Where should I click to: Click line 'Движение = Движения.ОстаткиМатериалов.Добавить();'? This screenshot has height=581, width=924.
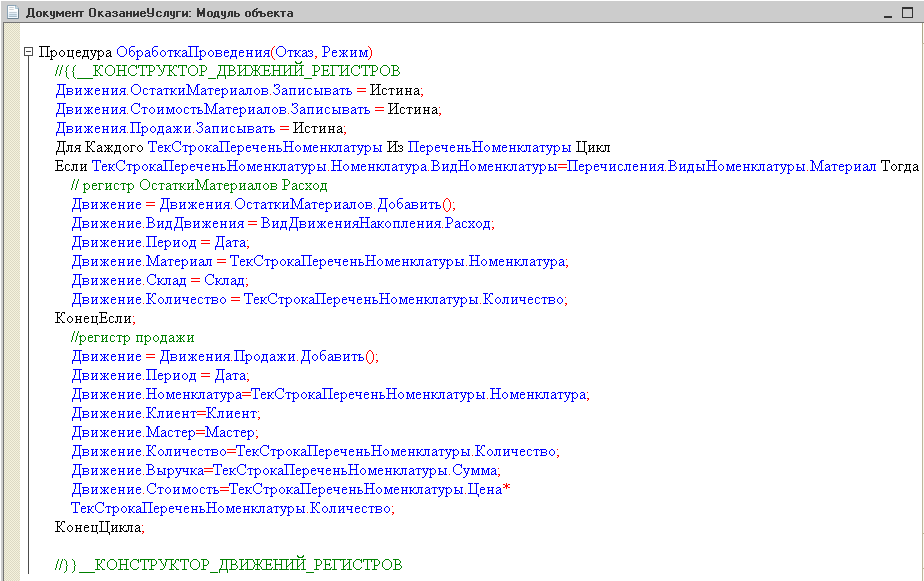(263, 204)
